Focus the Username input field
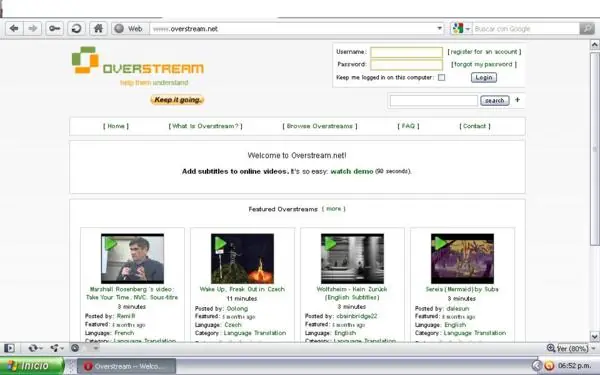This screenshot has width=600, height=375. [x=406, y=52]
